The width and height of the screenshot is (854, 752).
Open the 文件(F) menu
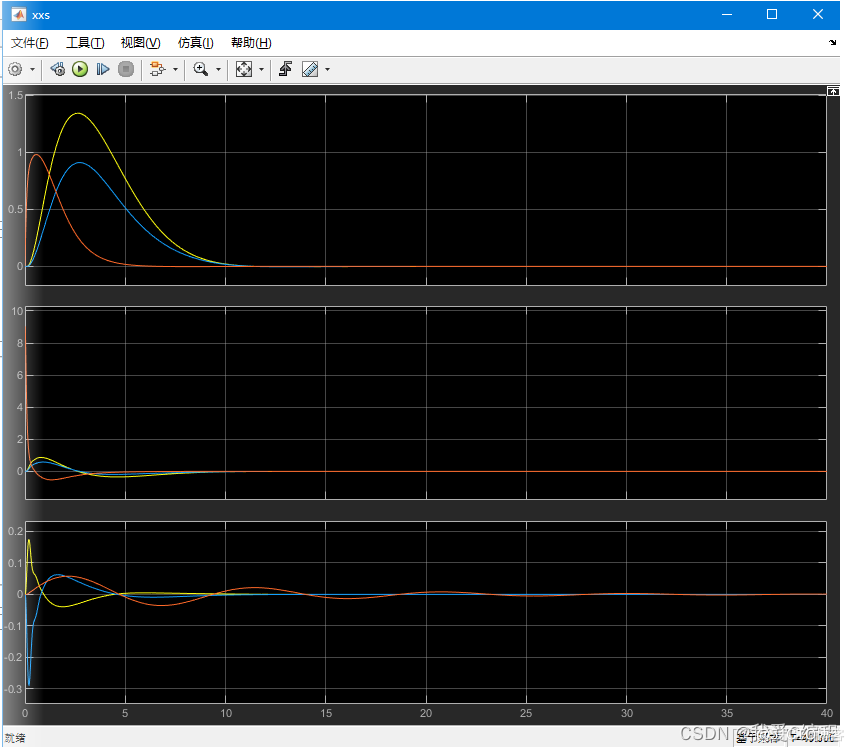(30, 43)
